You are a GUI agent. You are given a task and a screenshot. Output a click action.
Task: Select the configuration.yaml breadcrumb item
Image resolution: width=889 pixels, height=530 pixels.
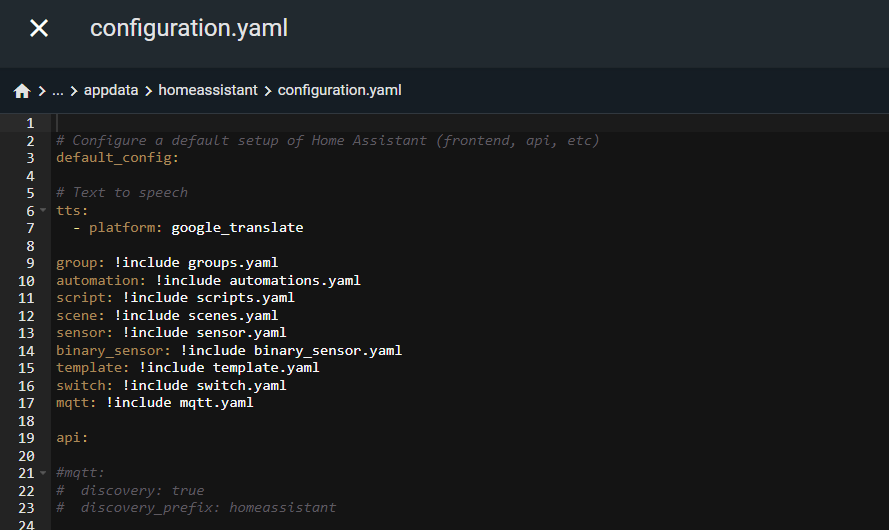(x=339, y=90)
